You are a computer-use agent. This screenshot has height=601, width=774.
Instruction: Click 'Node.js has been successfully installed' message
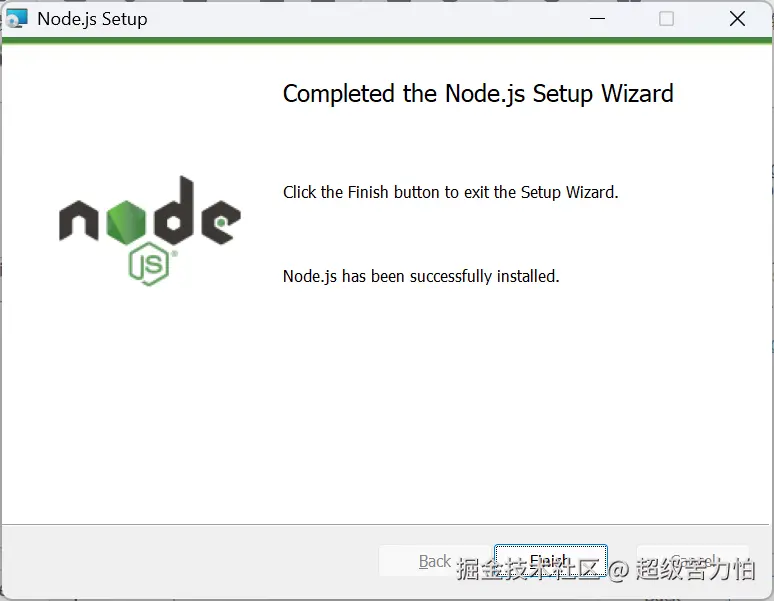421,276
